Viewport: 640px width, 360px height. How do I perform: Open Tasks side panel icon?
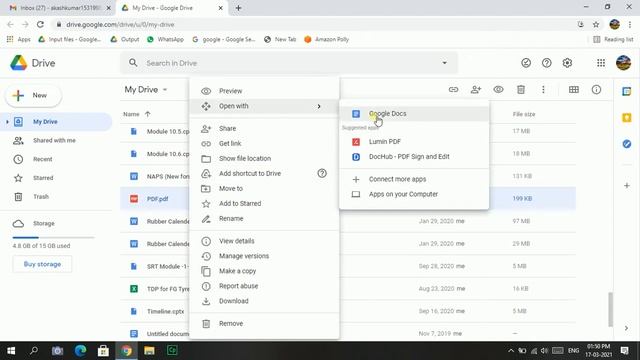627,144
